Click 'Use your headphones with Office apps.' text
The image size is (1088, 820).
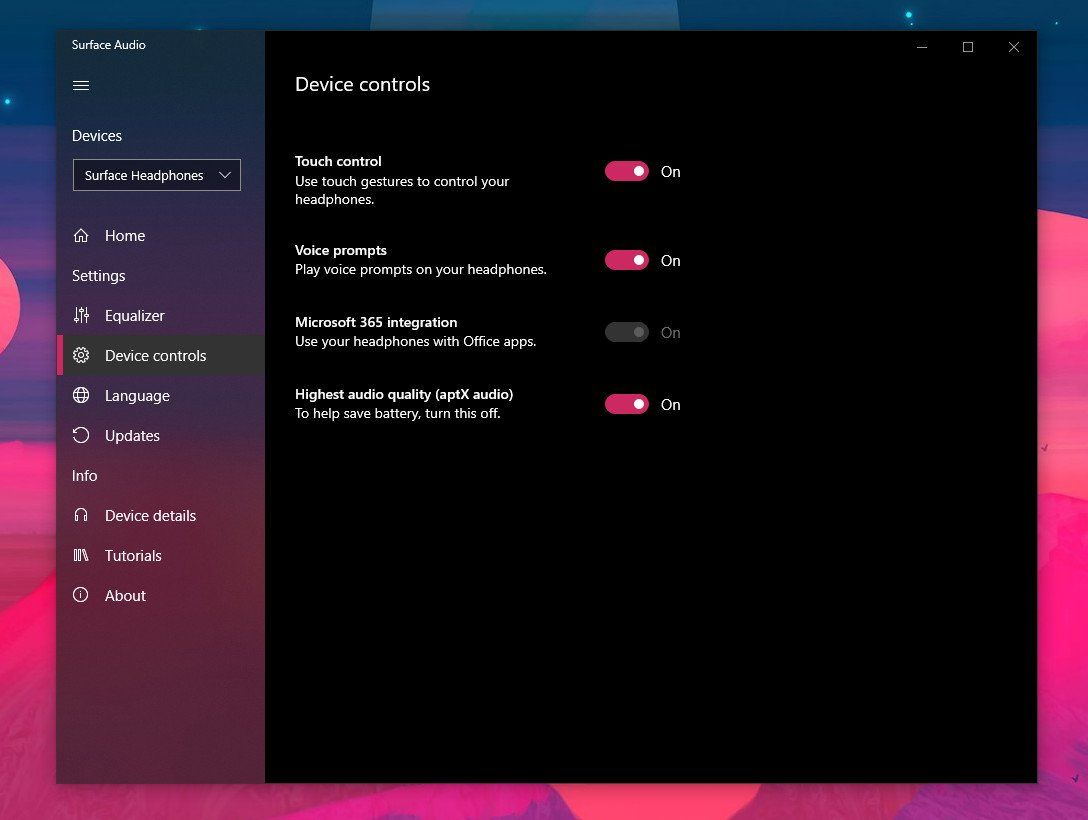(416, 341)
